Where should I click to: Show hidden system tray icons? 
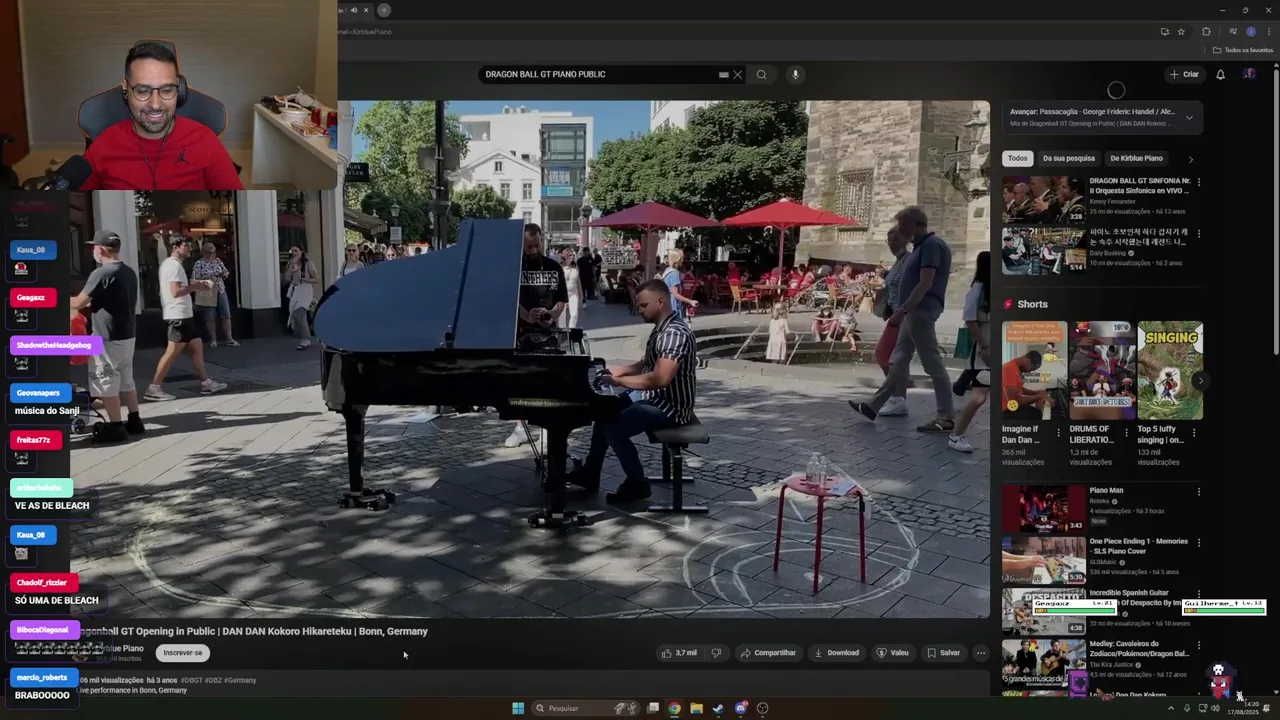(x=1171, y=708)
